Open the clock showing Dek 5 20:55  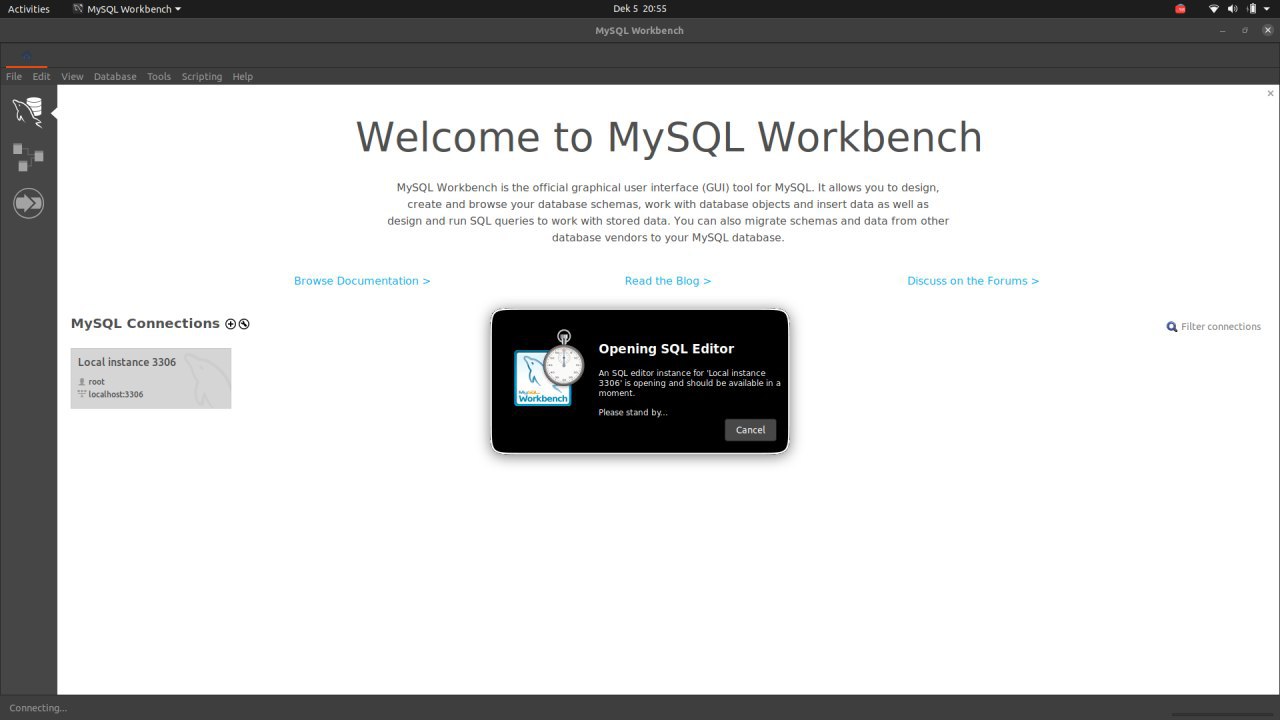[640, 9]
